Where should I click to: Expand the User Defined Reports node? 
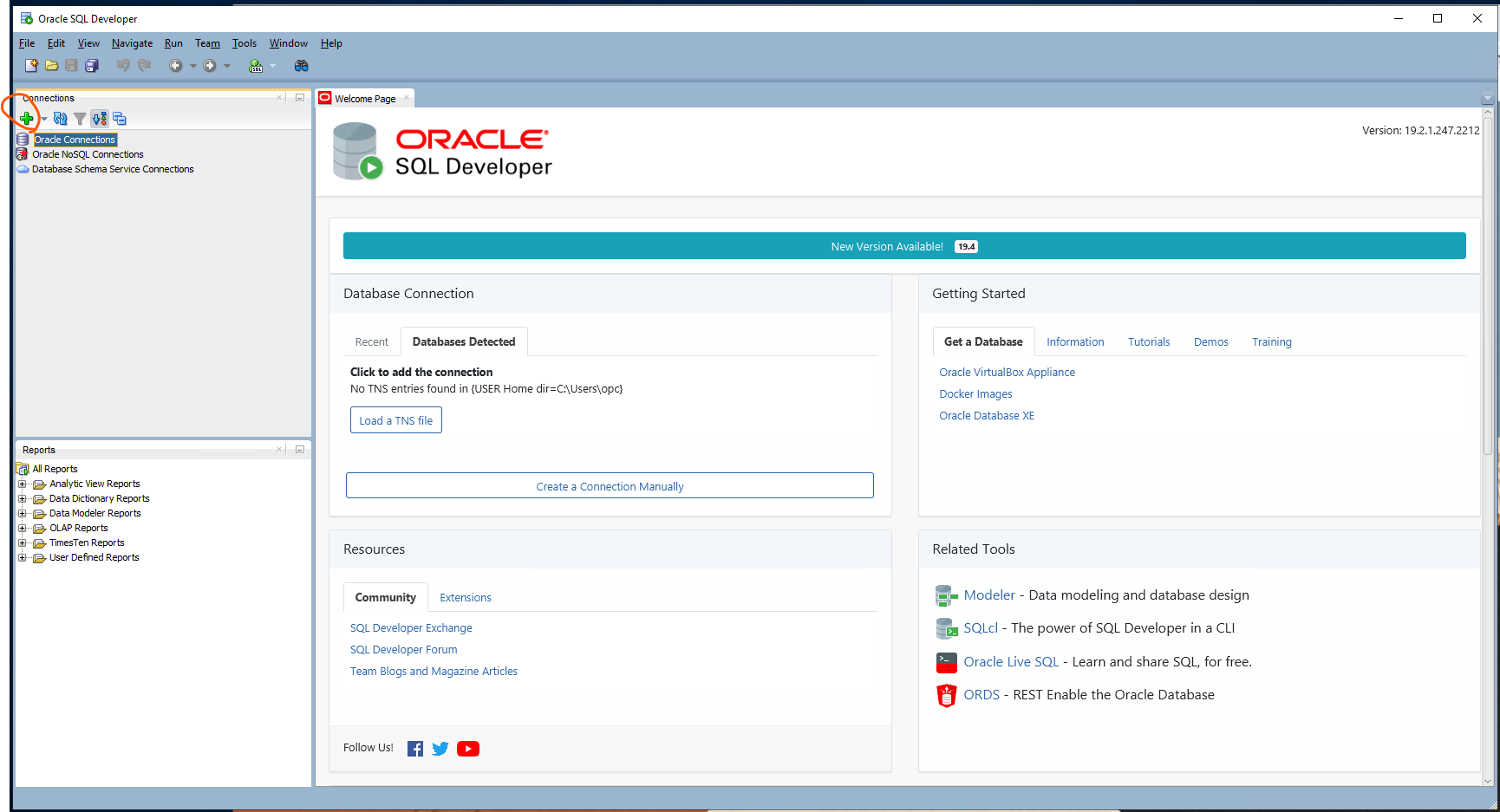pos(22,557)
